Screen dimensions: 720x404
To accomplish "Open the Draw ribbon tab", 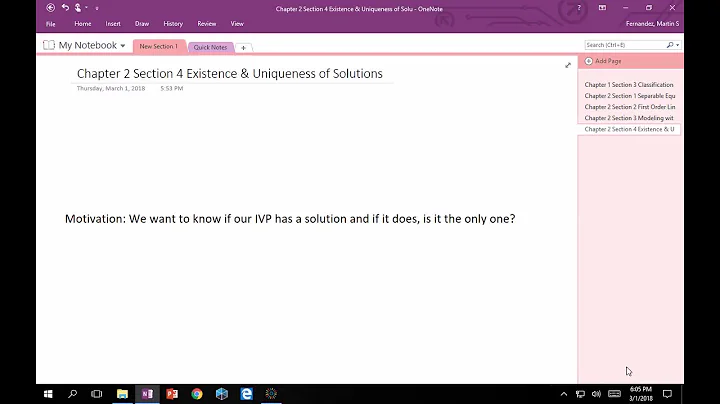I will pos(142,24).
